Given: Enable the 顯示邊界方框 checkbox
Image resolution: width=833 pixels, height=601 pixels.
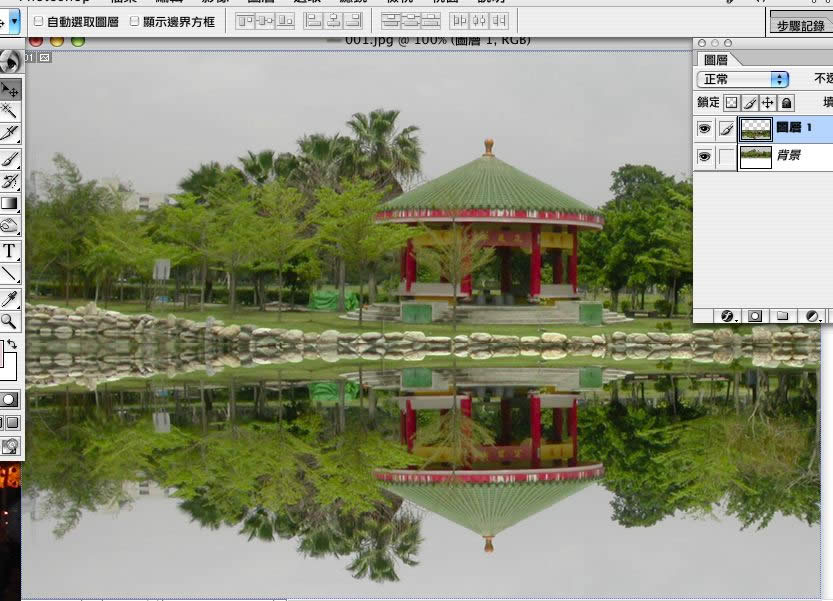Looking at the screenshot, I should coord(135,21).
